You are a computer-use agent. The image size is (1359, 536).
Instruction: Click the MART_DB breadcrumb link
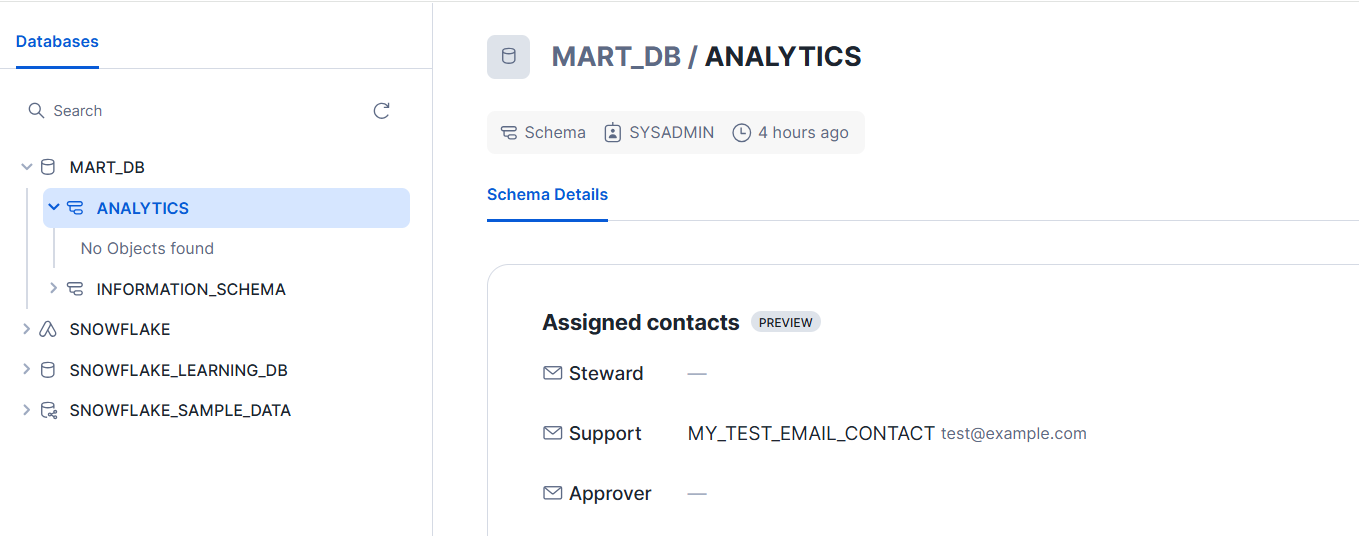[616, 57]
